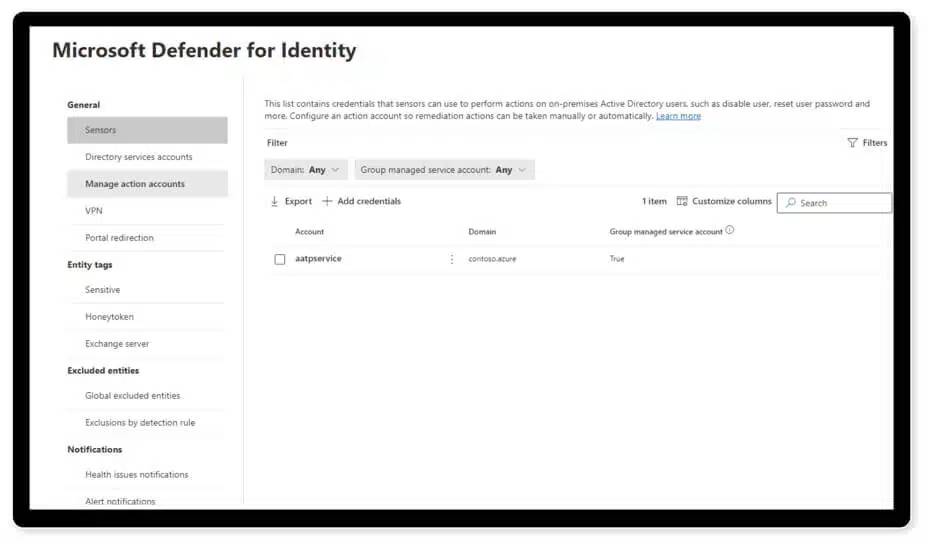The width and height of the screenshot is (935, 552).
Task: Click the Group managed service account info icon
Action: point(730,230)
